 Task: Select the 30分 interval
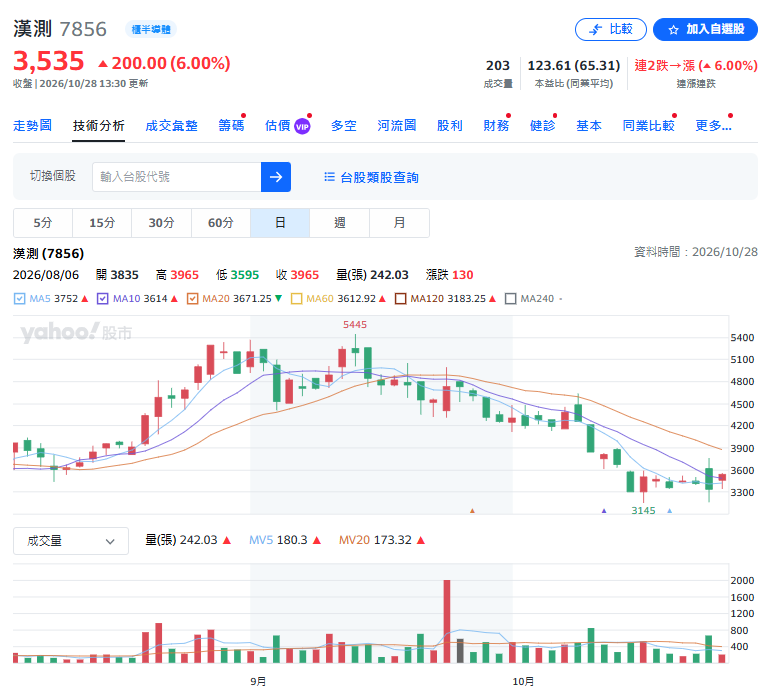point(161,223)
